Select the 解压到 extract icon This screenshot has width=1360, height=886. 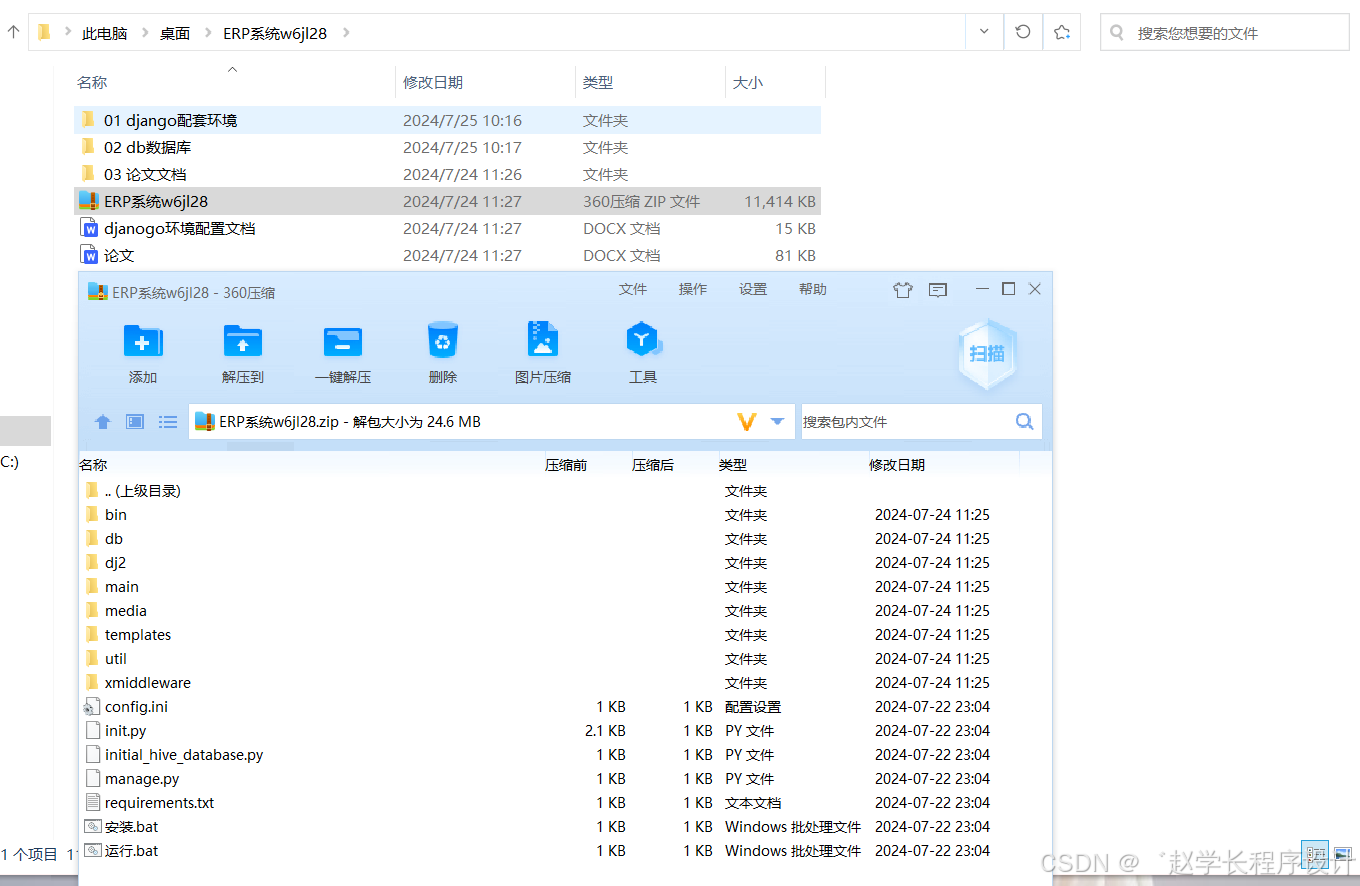pos(242,352)
